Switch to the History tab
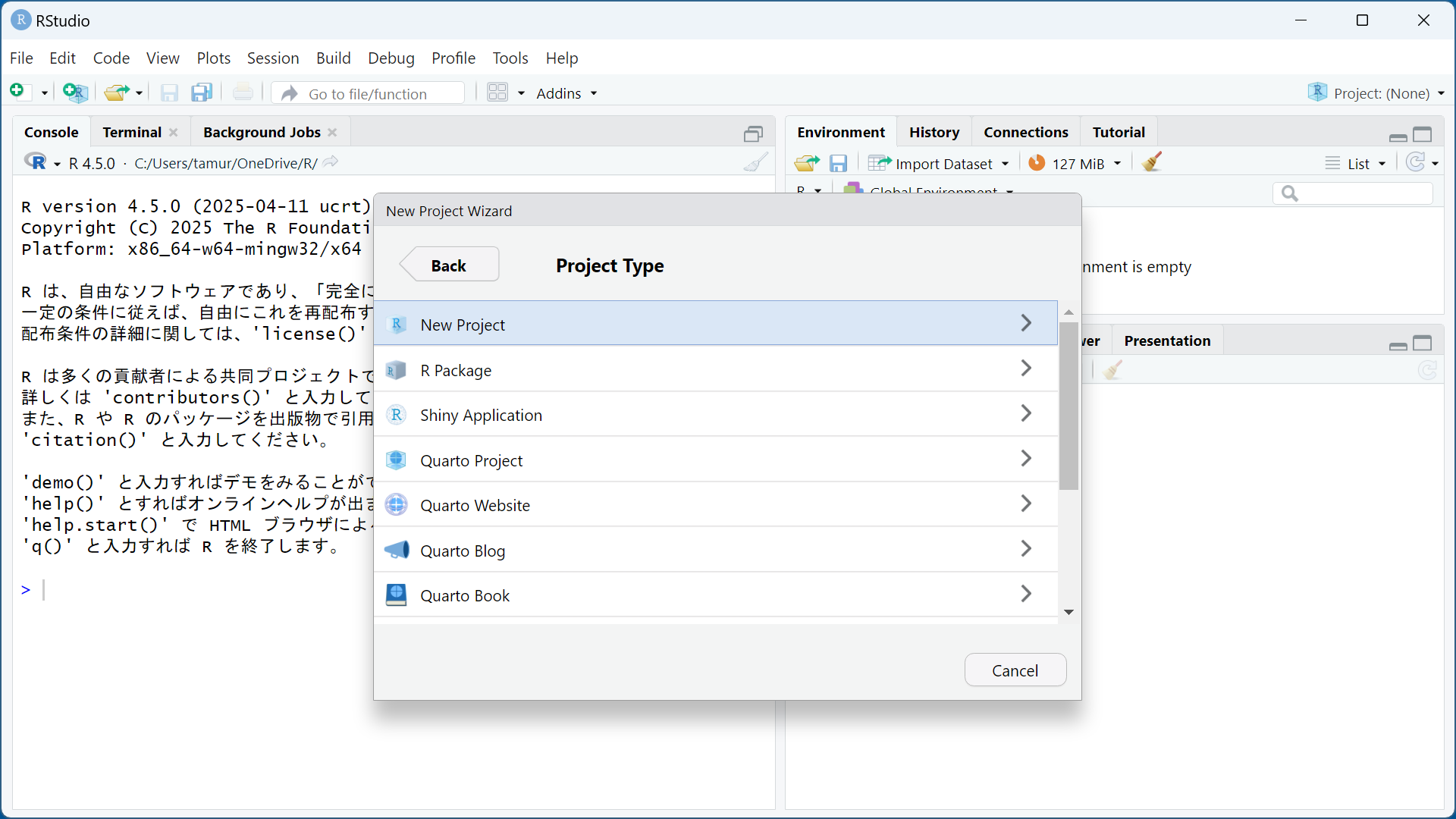1456x819 pixels. (934, 132)
